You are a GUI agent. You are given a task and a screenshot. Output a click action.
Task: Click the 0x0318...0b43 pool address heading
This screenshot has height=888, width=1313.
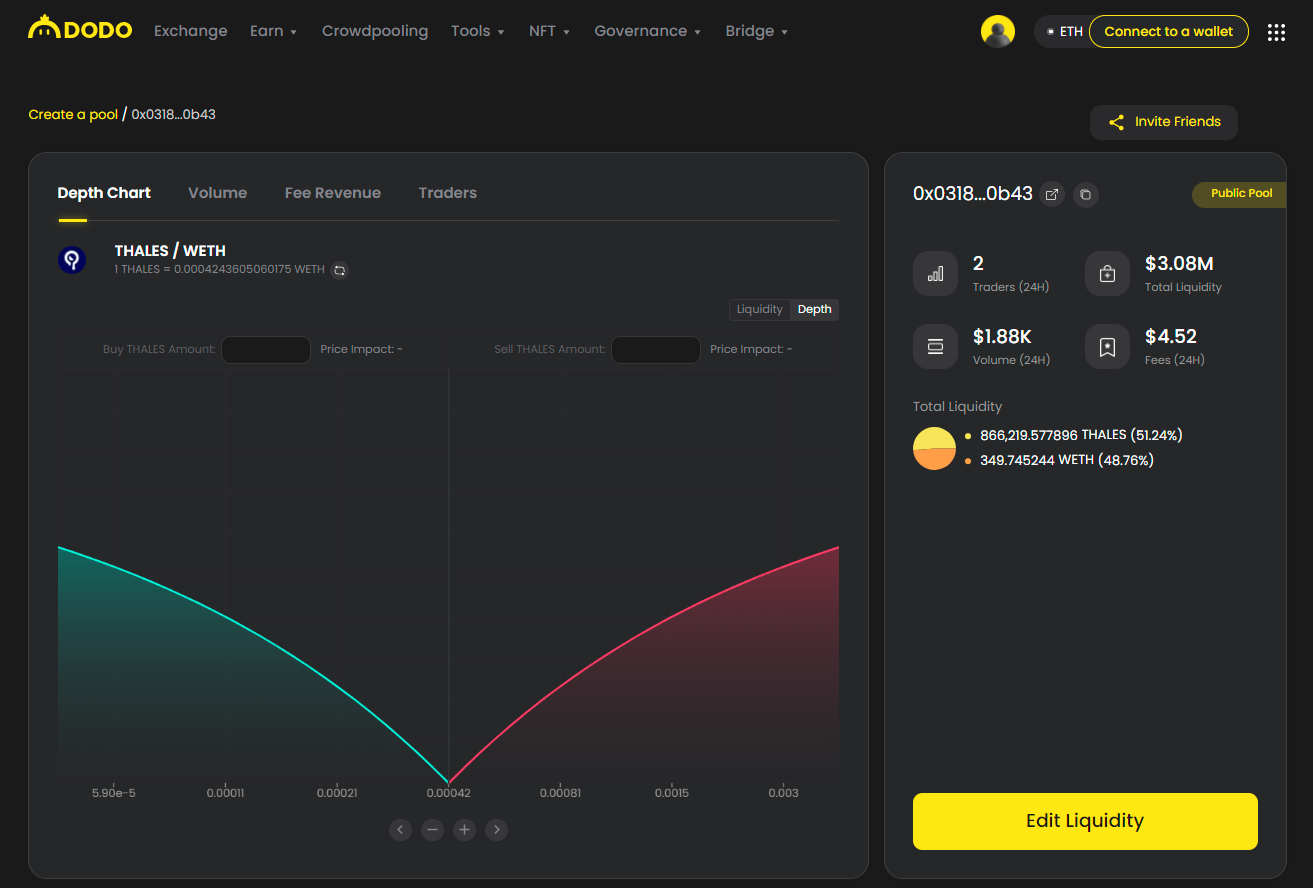tap(973, 194)
